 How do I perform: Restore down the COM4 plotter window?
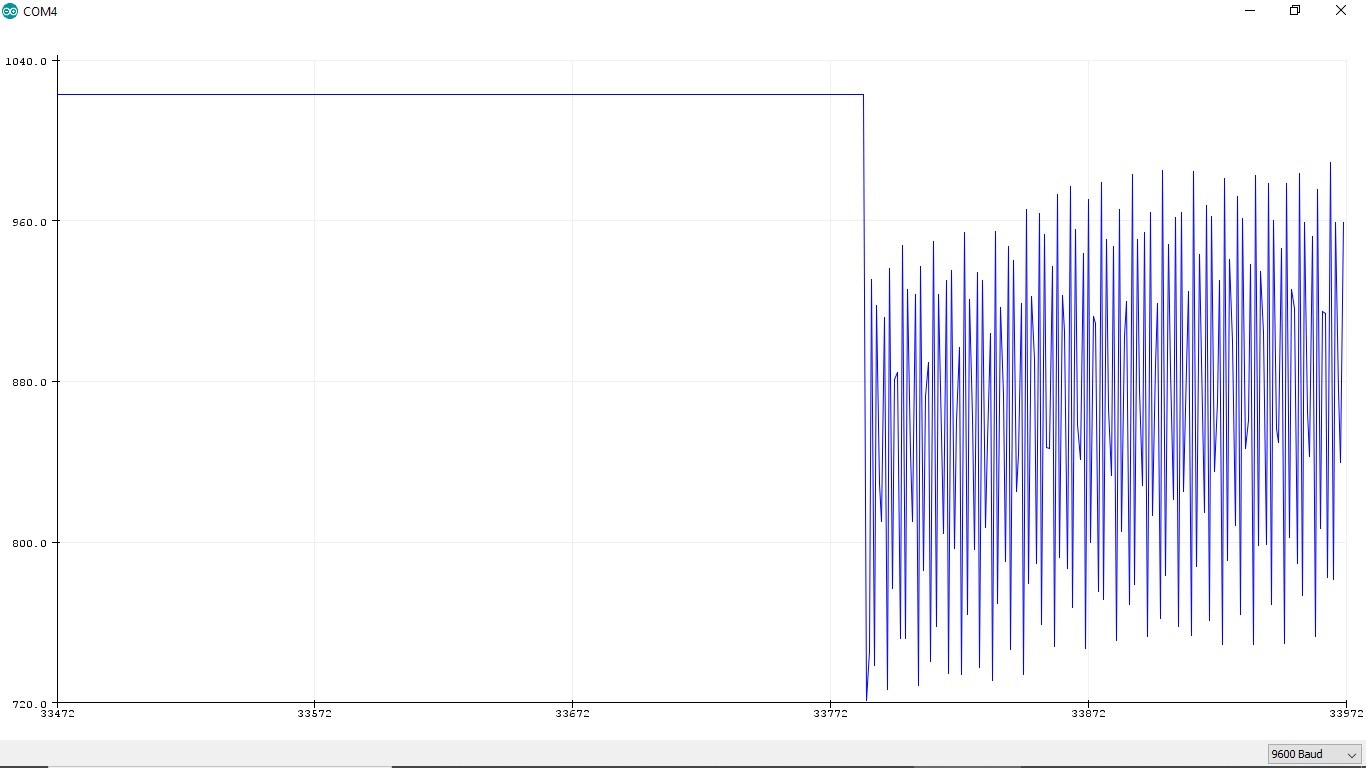click(1295, 11)
